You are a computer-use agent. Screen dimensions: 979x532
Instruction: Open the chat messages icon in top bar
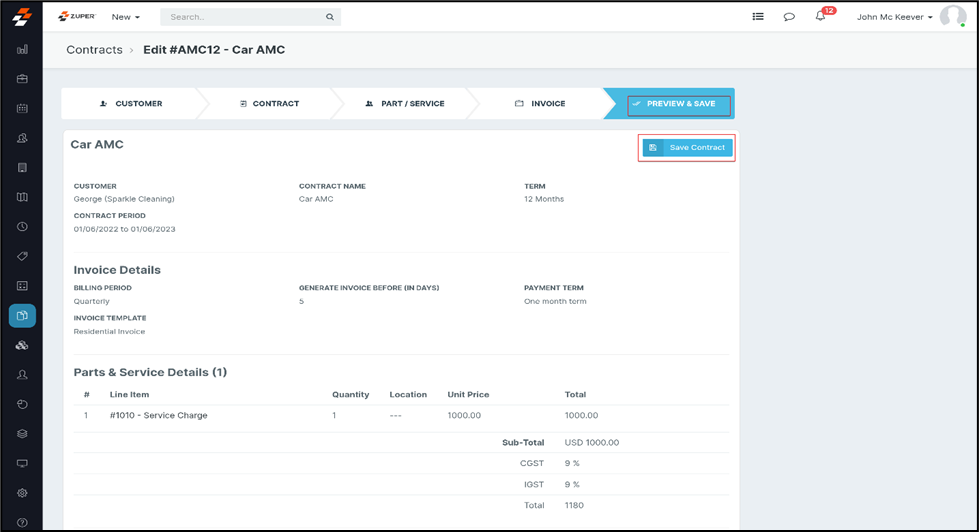[789, 17]
